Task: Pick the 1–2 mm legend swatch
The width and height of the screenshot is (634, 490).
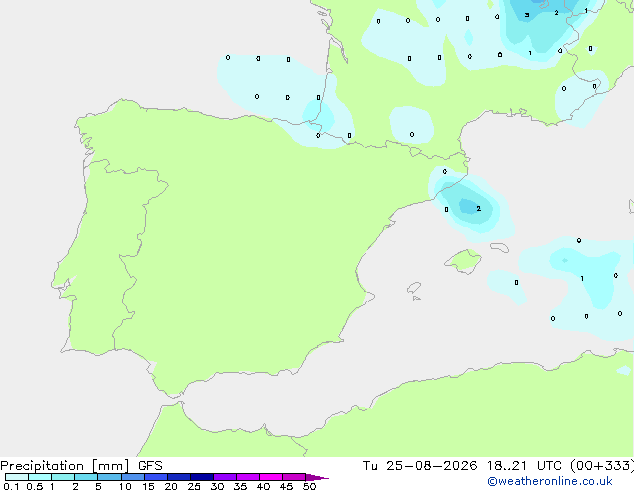Action: coord(63,477)
